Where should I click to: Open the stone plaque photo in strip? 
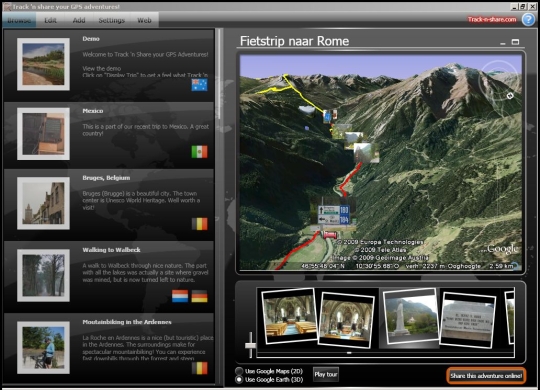(x=468, y=319)
